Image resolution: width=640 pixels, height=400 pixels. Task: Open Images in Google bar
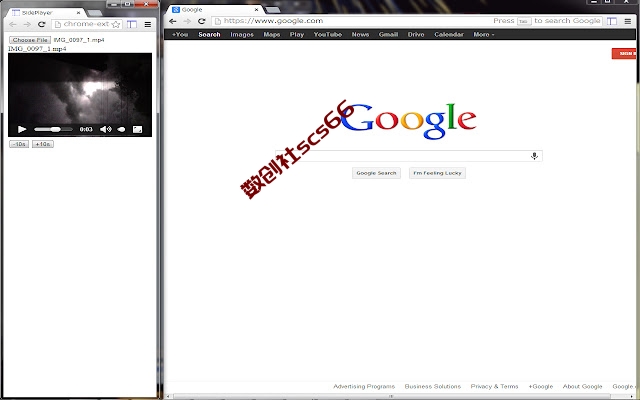[x=242, y=35]
